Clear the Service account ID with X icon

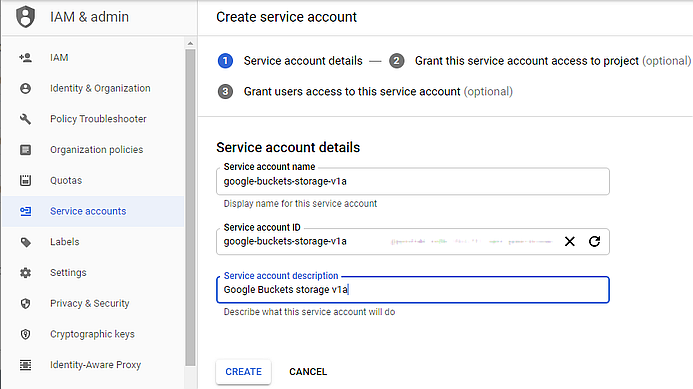click(x=570, y=241)
